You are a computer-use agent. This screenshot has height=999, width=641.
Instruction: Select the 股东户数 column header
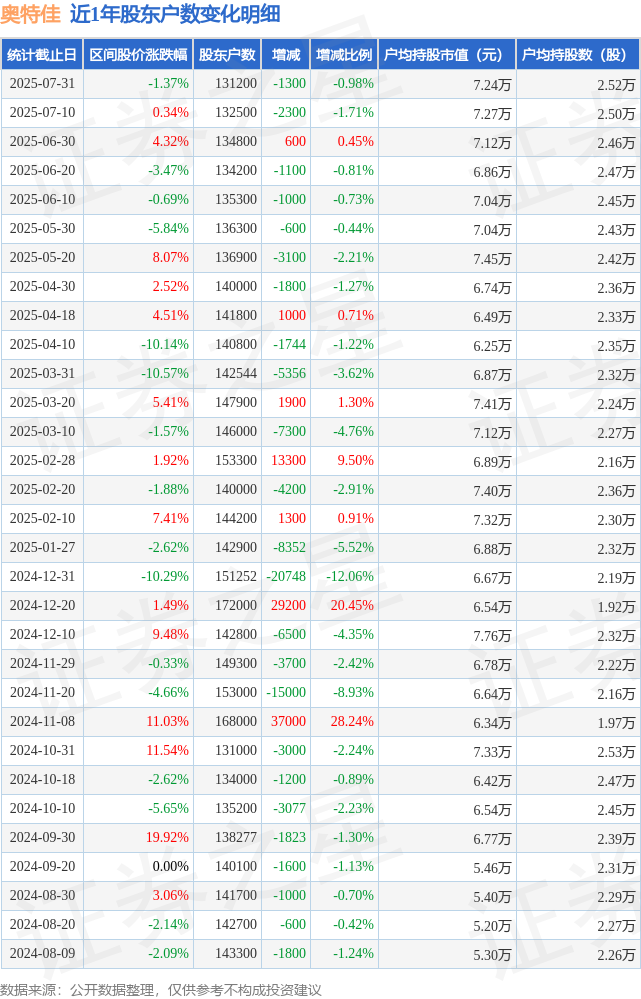(x=227, y=55)
